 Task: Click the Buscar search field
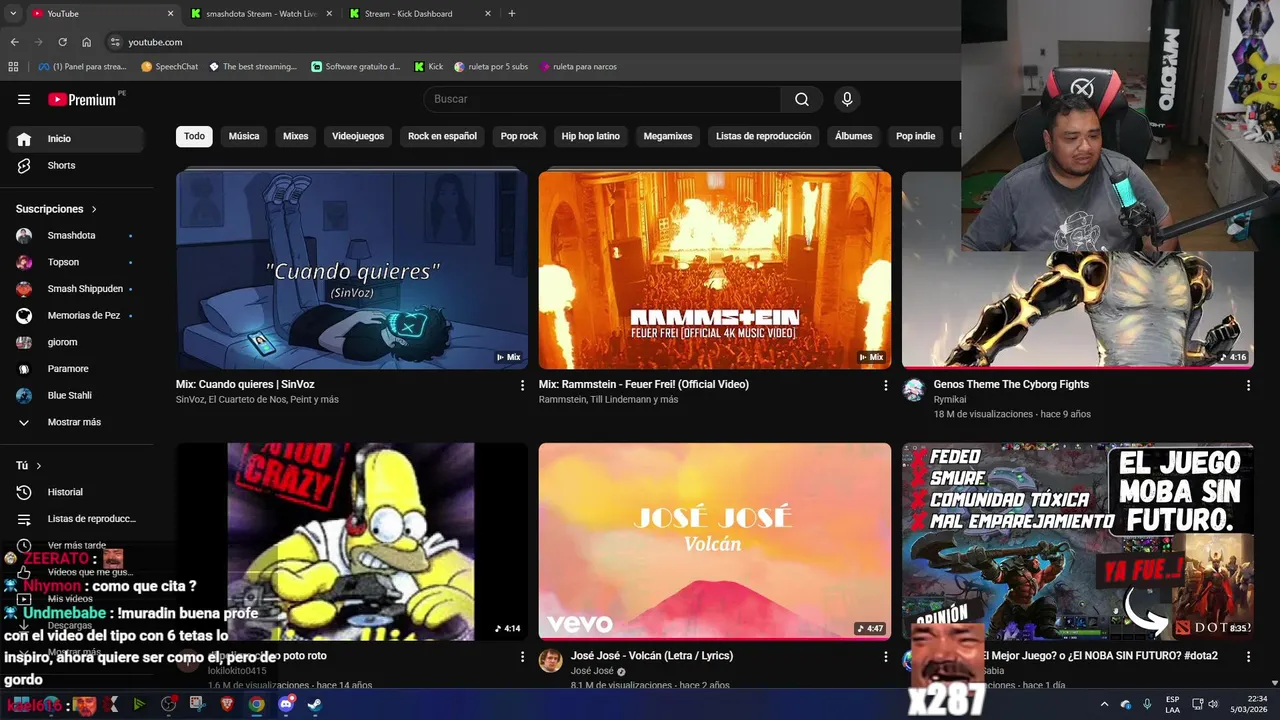(x=603, y=99)
